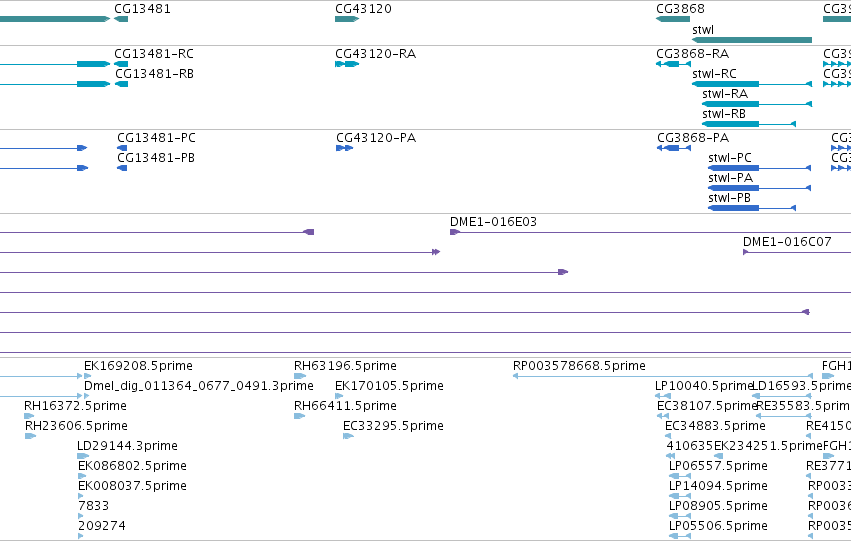Select the feature labeled 7833
The width and height of the screenshot is (851, 541).
tap(81, 516)
